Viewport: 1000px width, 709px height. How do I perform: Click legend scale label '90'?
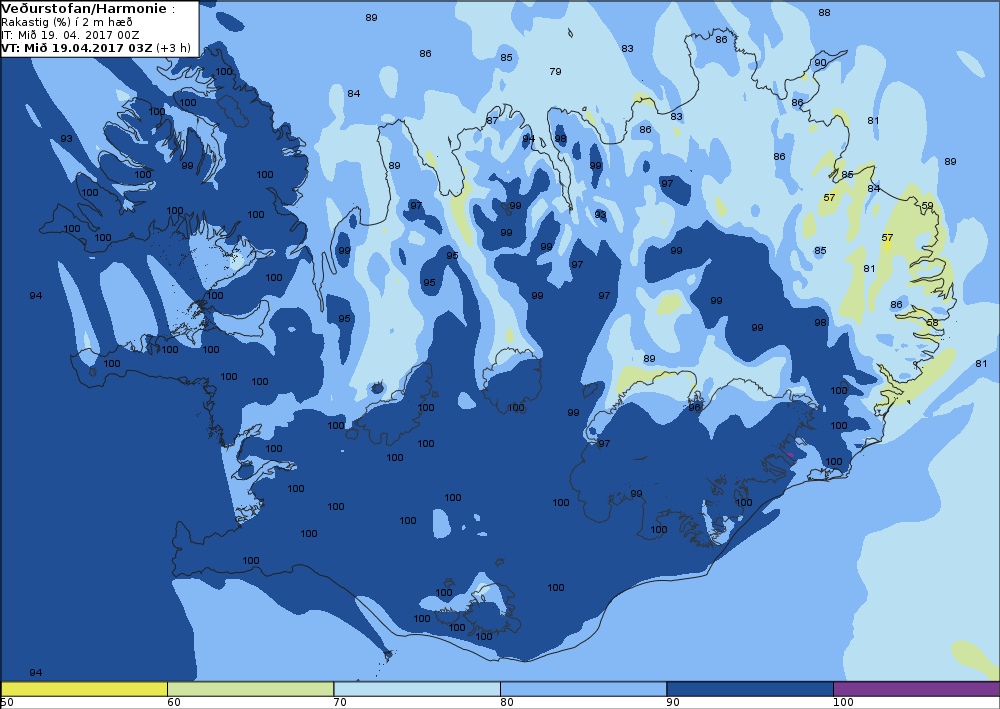coord(673,703)
